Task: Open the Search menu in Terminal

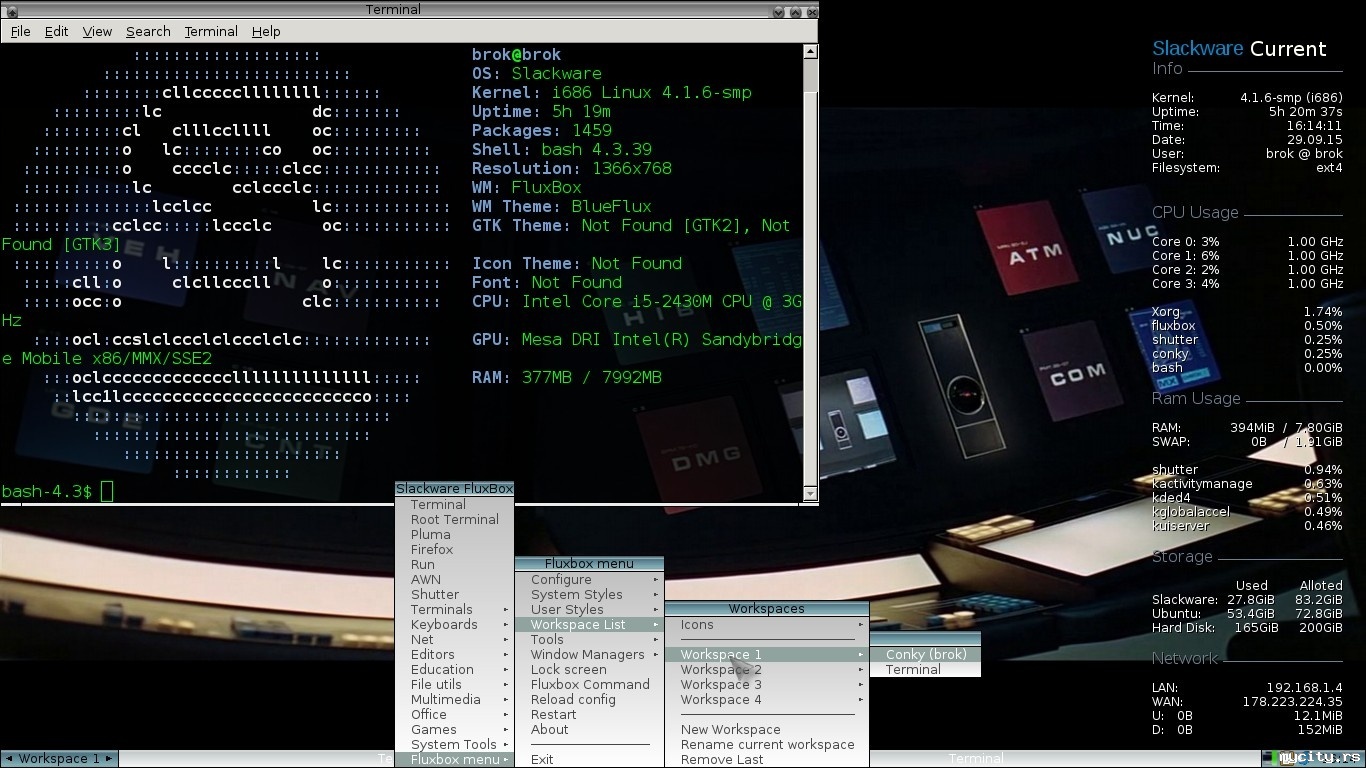Action: coord(148,32)
